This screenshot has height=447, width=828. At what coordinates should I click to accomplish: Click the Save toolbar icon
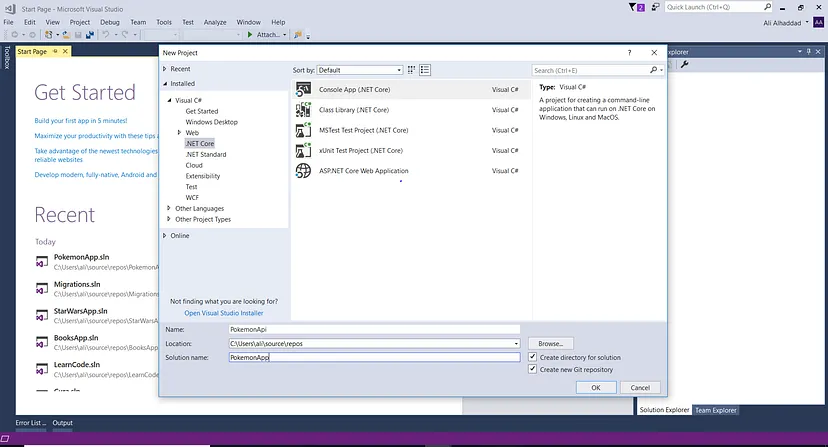coord(78,35)
